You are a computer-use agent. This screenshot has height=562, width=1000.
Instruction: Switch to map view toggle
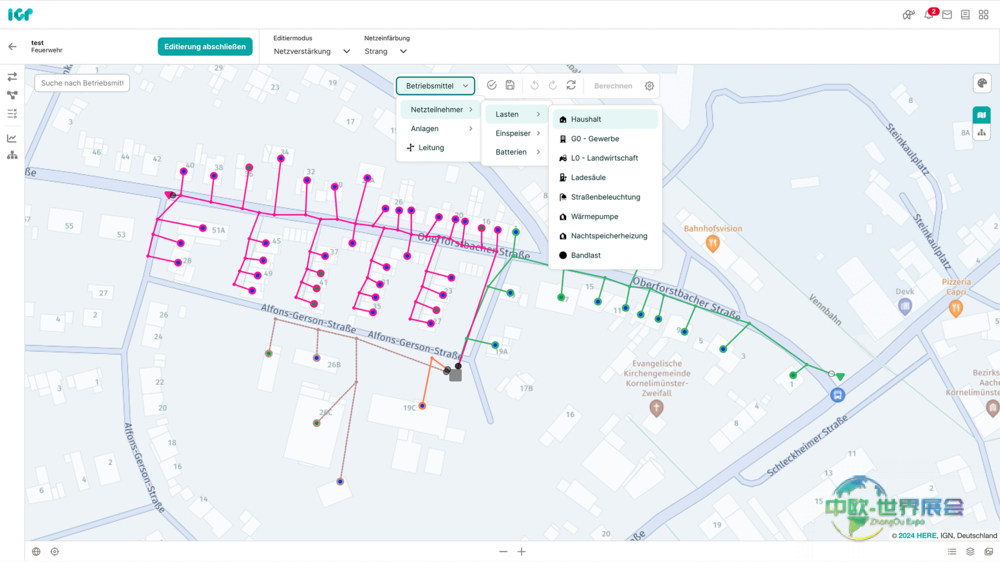pyautogui.click(x=982, y=115)
